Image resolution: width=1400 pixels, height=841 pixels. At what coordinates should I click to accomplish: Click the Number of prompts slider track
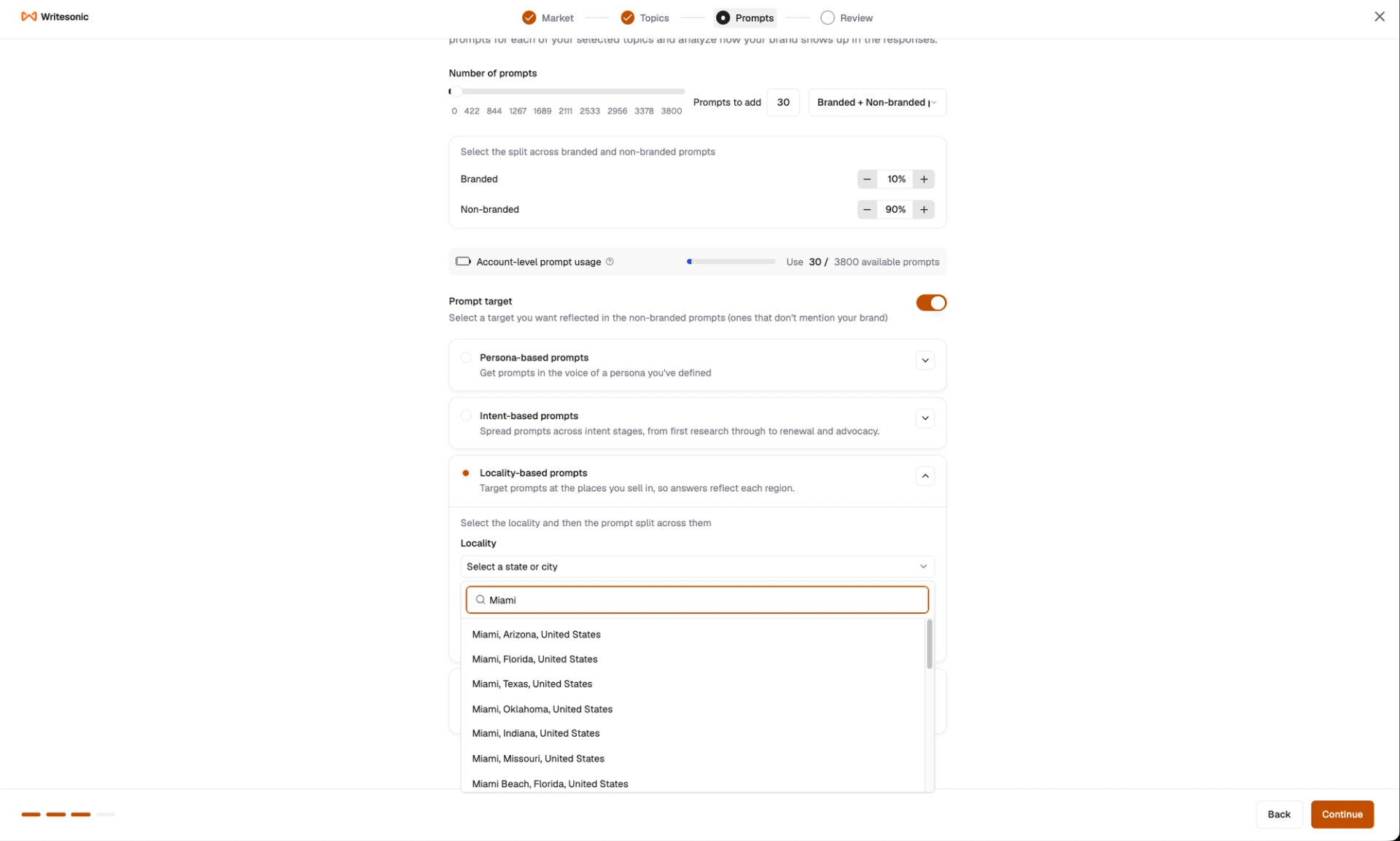tap(567, 92)
